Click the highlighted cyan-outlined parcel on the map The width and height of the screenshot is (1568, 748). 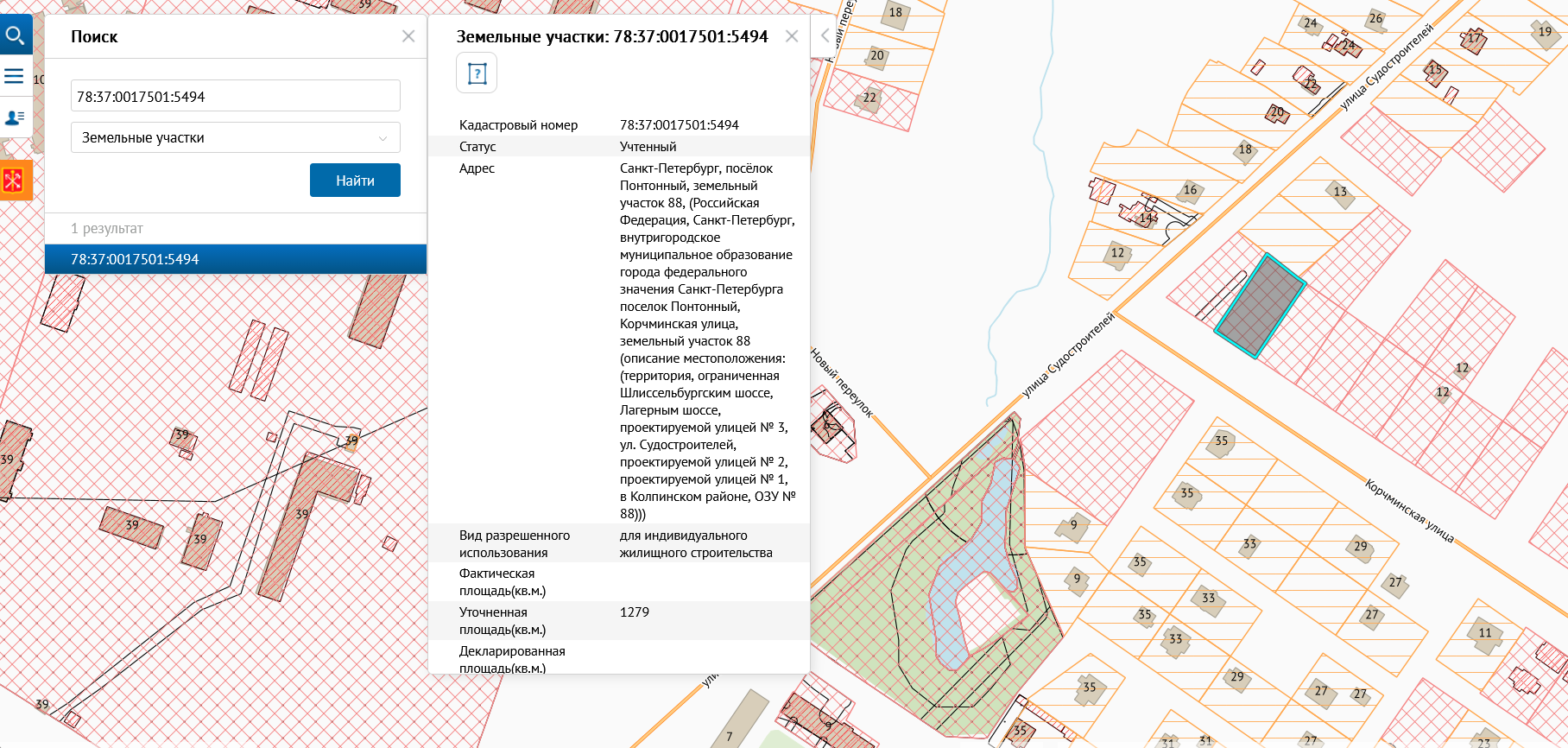1261,306
